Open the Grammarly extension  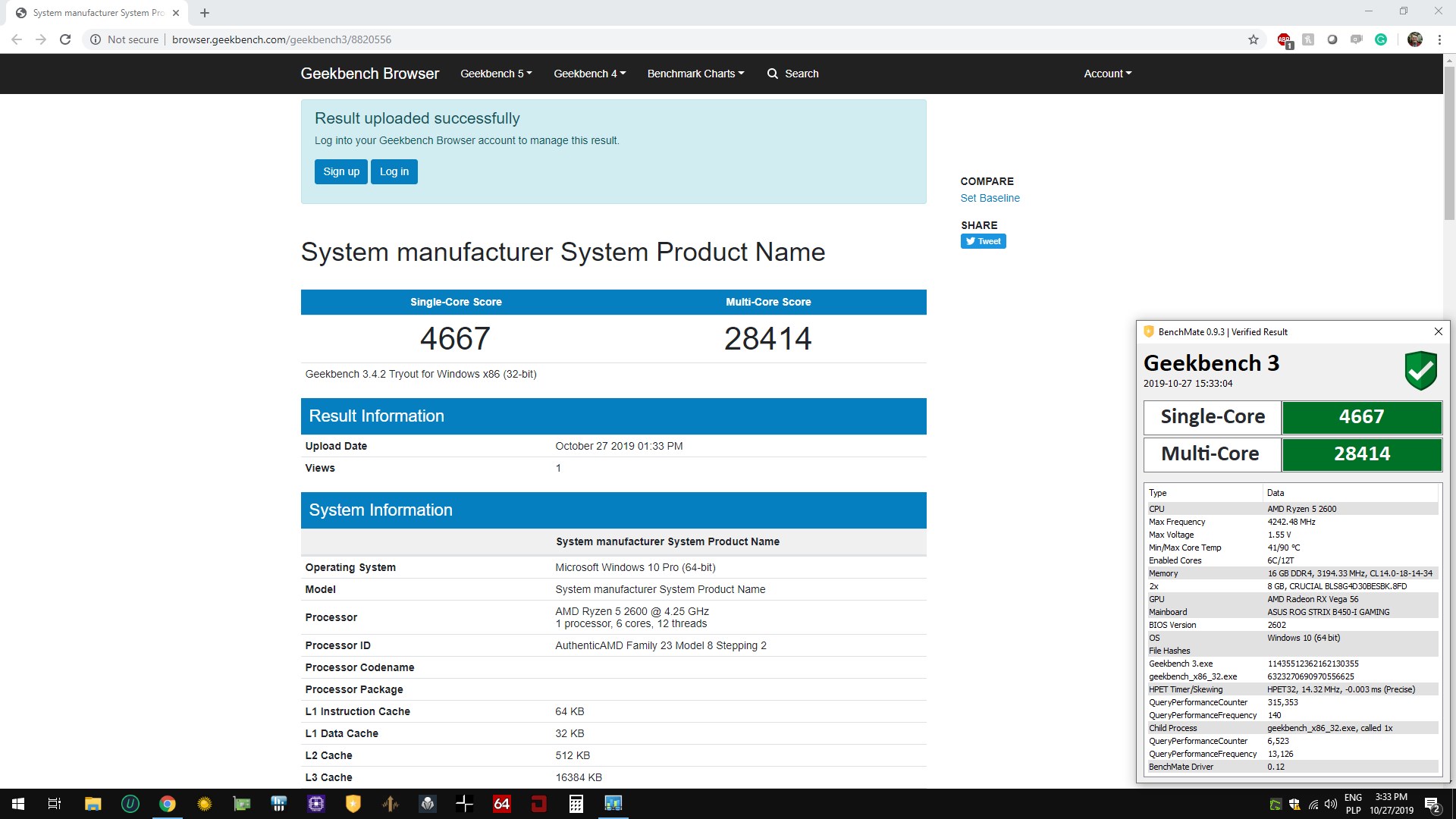pyautogui.click(x=1381, y=39)
